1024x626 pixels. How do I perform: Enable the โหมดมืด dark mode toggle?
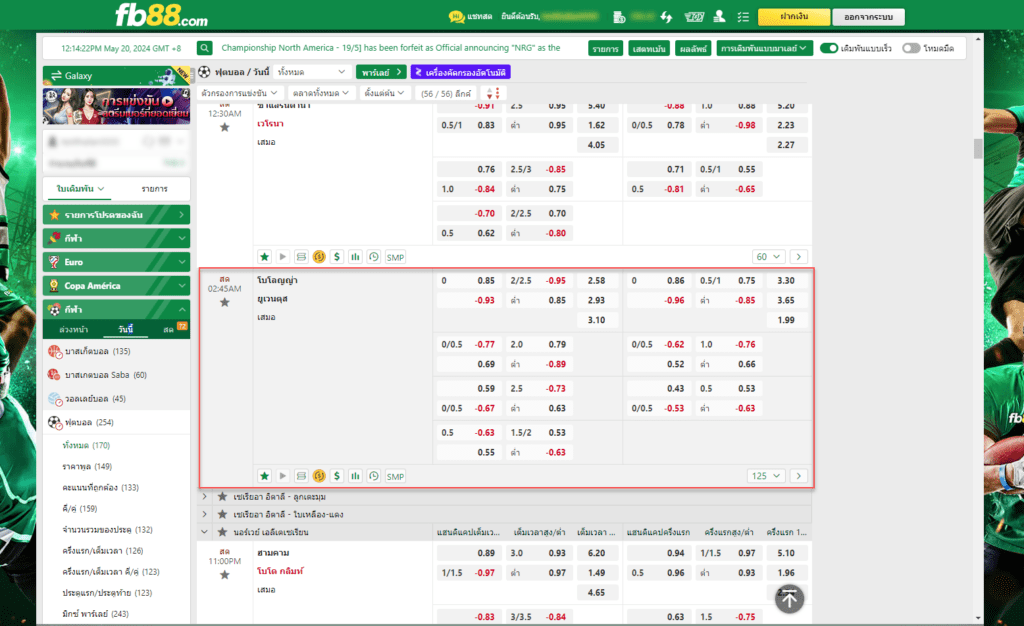pos(911,48)
